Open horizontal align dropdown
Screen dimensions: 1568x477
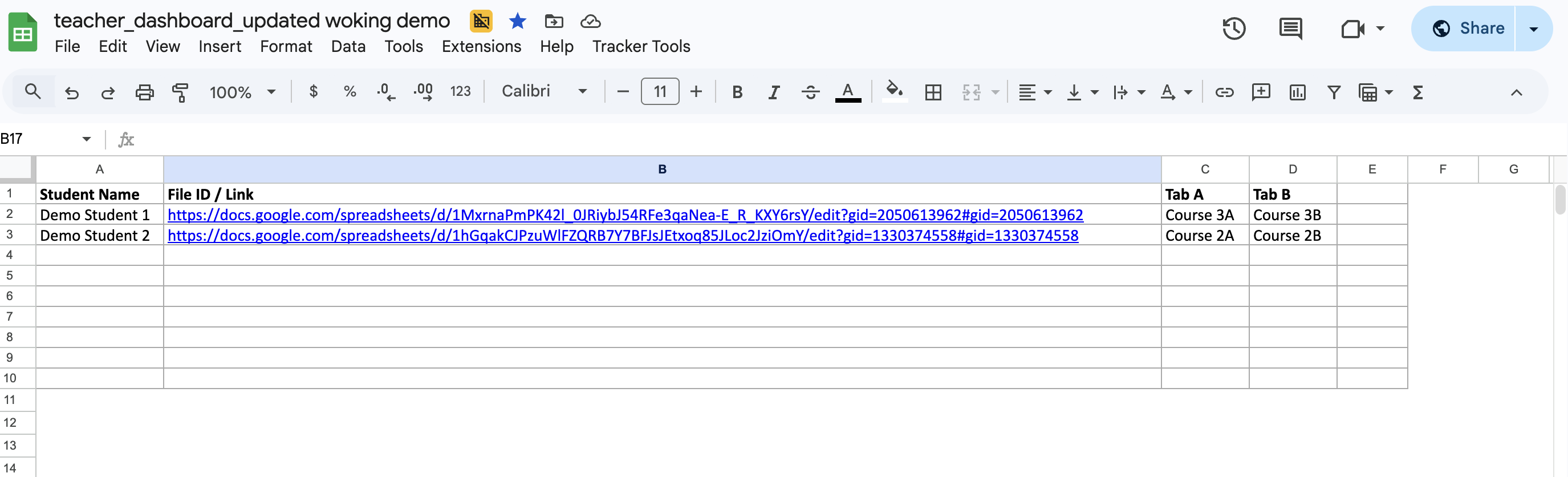click(1035, 92)
